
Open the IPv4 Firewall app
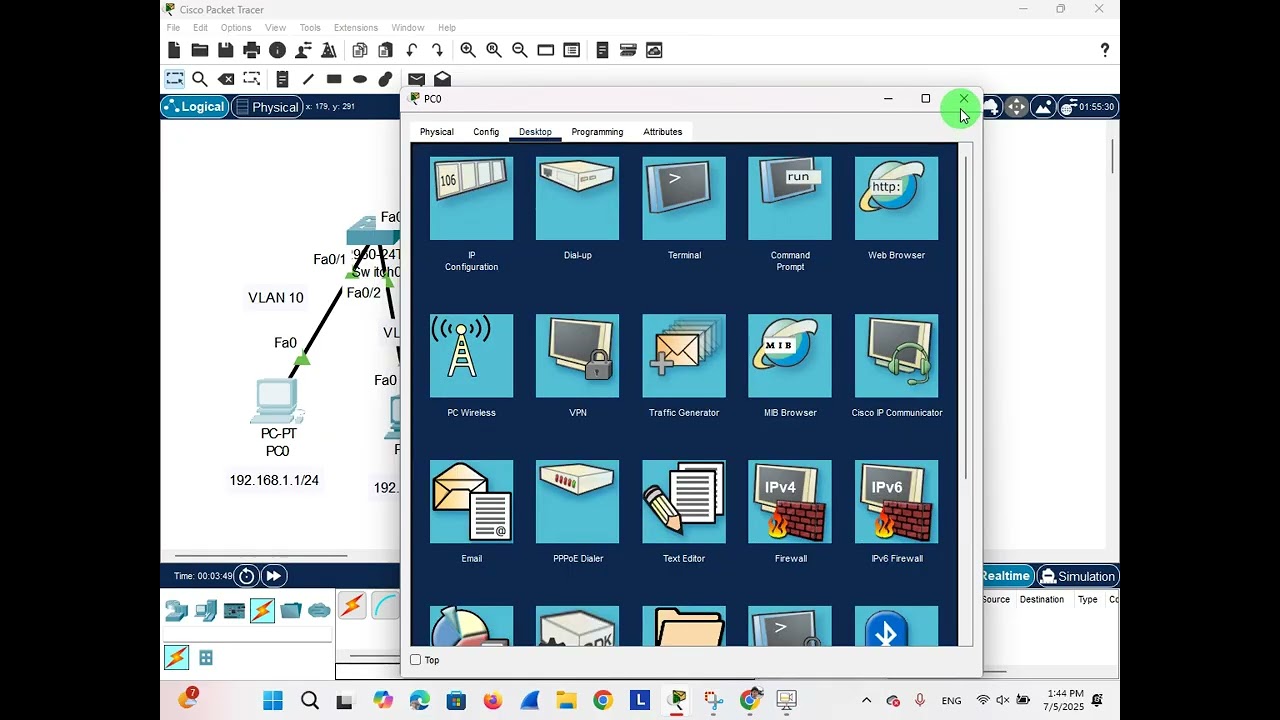pyautogui.click(x=790, y=502)
